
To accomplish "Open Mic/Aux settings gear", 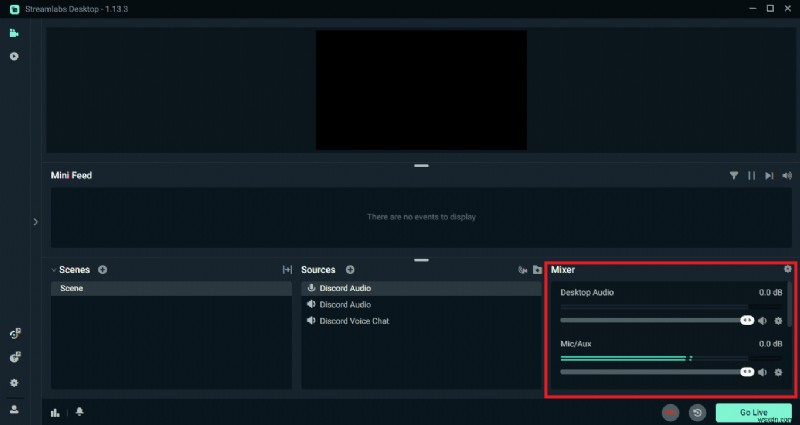I will pos(778,372).
